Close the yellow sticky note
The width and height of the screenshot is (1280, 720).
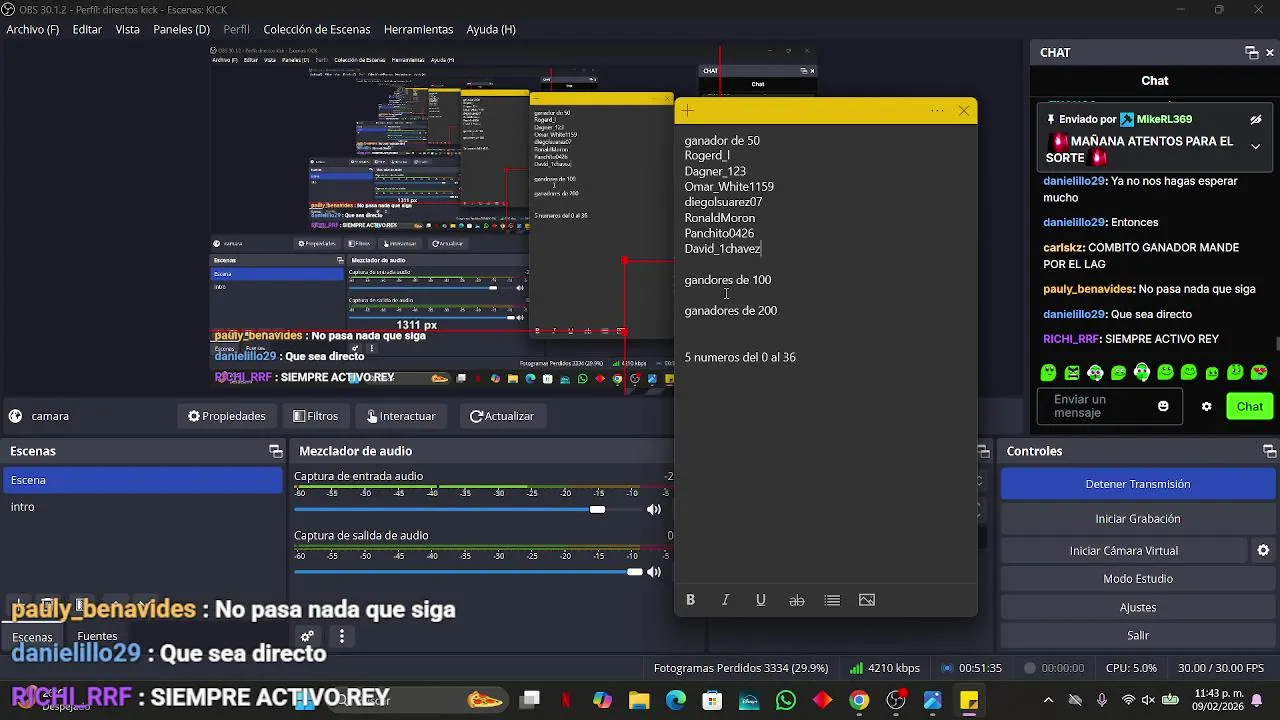tap(964, 111)
